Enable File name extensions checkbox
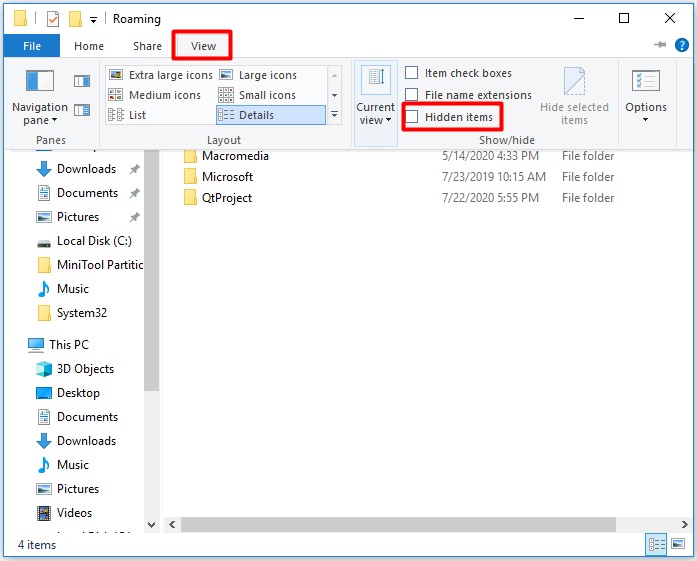Viewport: 697px width, 561px height. pos(412,95)
